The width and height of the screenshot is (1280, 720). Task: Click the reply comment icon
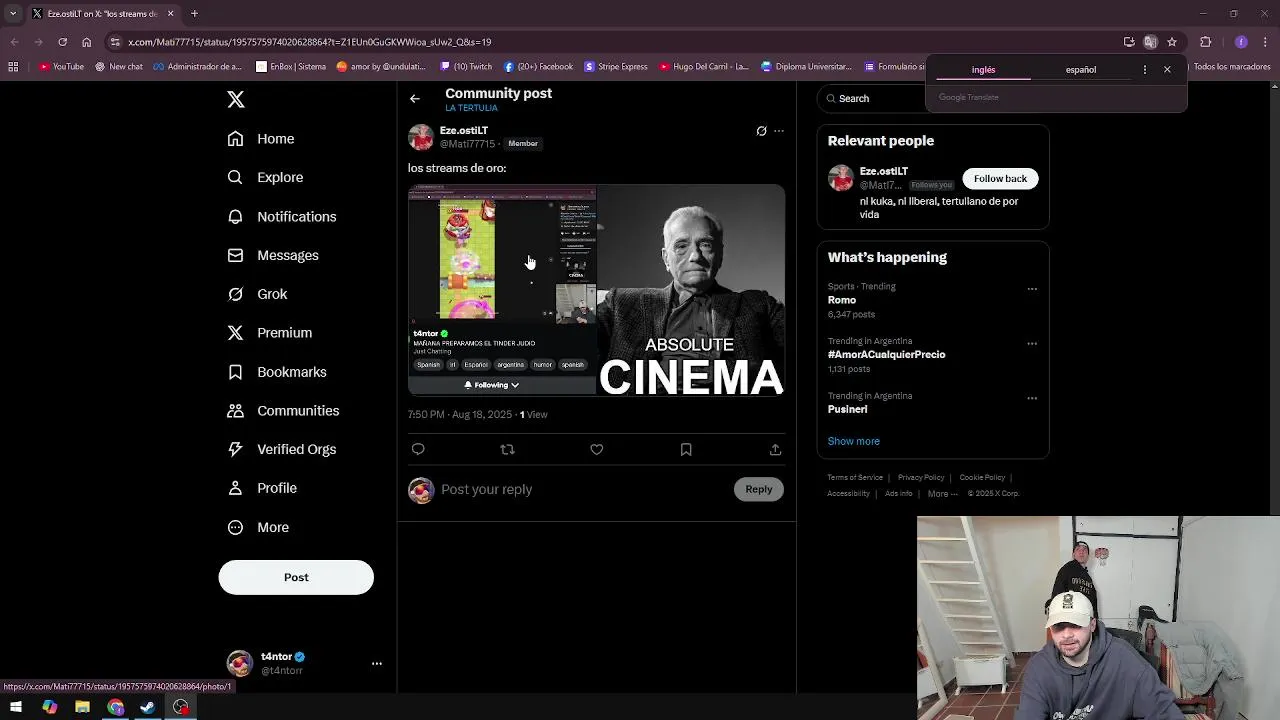point(418,450)
